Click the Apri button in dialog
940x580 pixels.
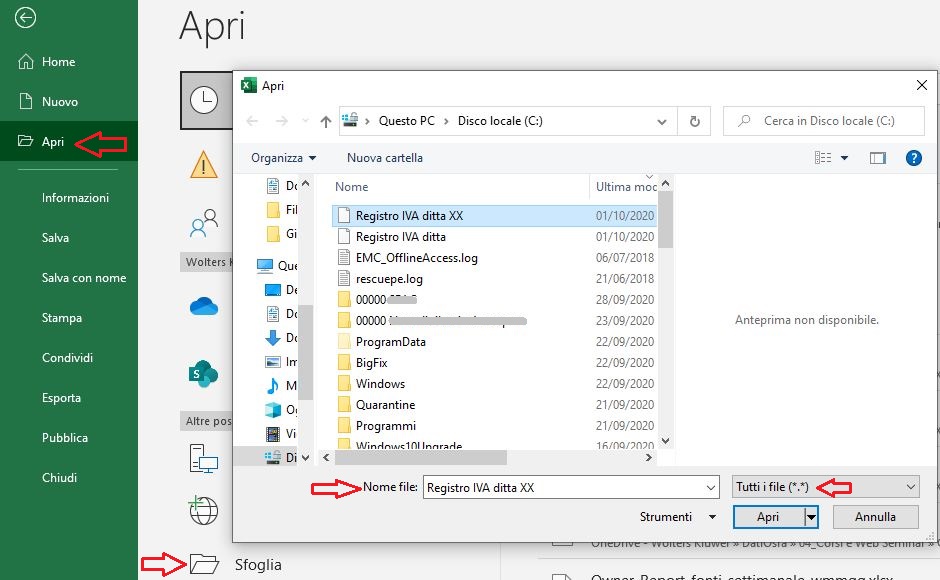(768, 517)
